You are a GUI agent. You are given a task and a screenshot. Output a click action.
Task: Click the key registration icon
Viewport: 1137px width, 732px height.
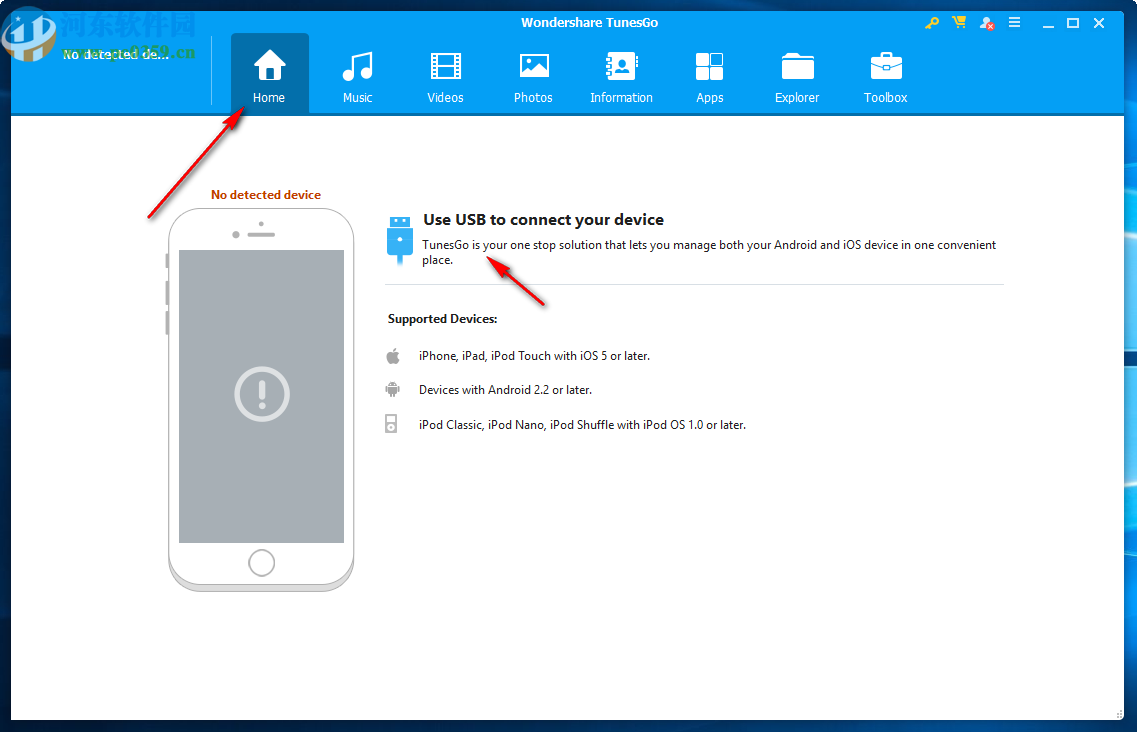coord(932,23)
